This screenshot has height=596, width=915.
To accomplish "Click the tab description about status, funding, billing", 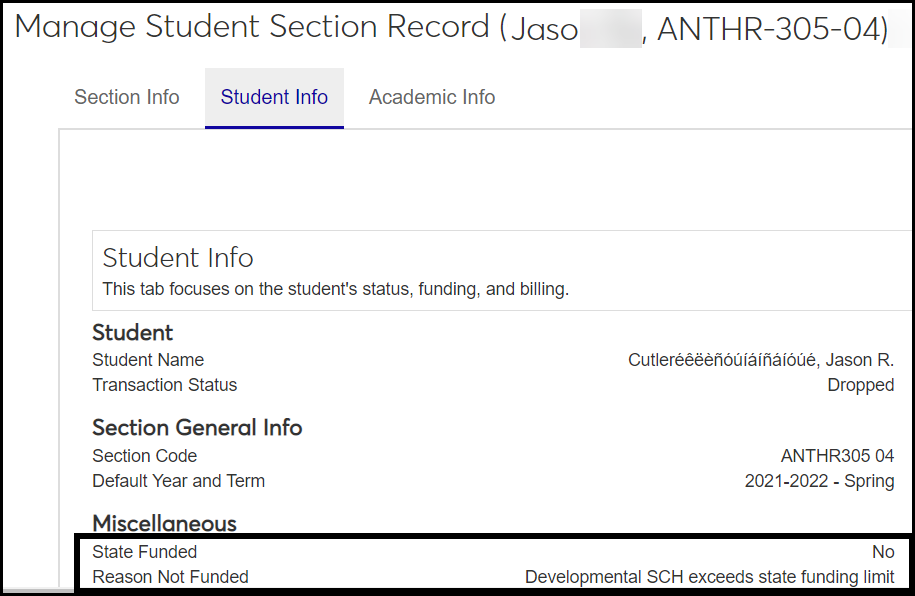I will [x=335, y=289].
